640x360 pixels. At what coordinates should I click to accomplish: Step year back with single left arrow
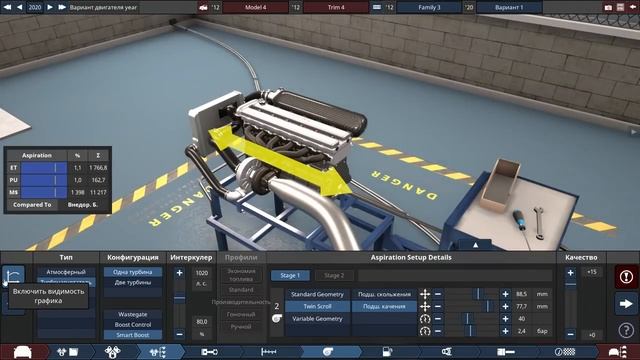coord(20,7)
